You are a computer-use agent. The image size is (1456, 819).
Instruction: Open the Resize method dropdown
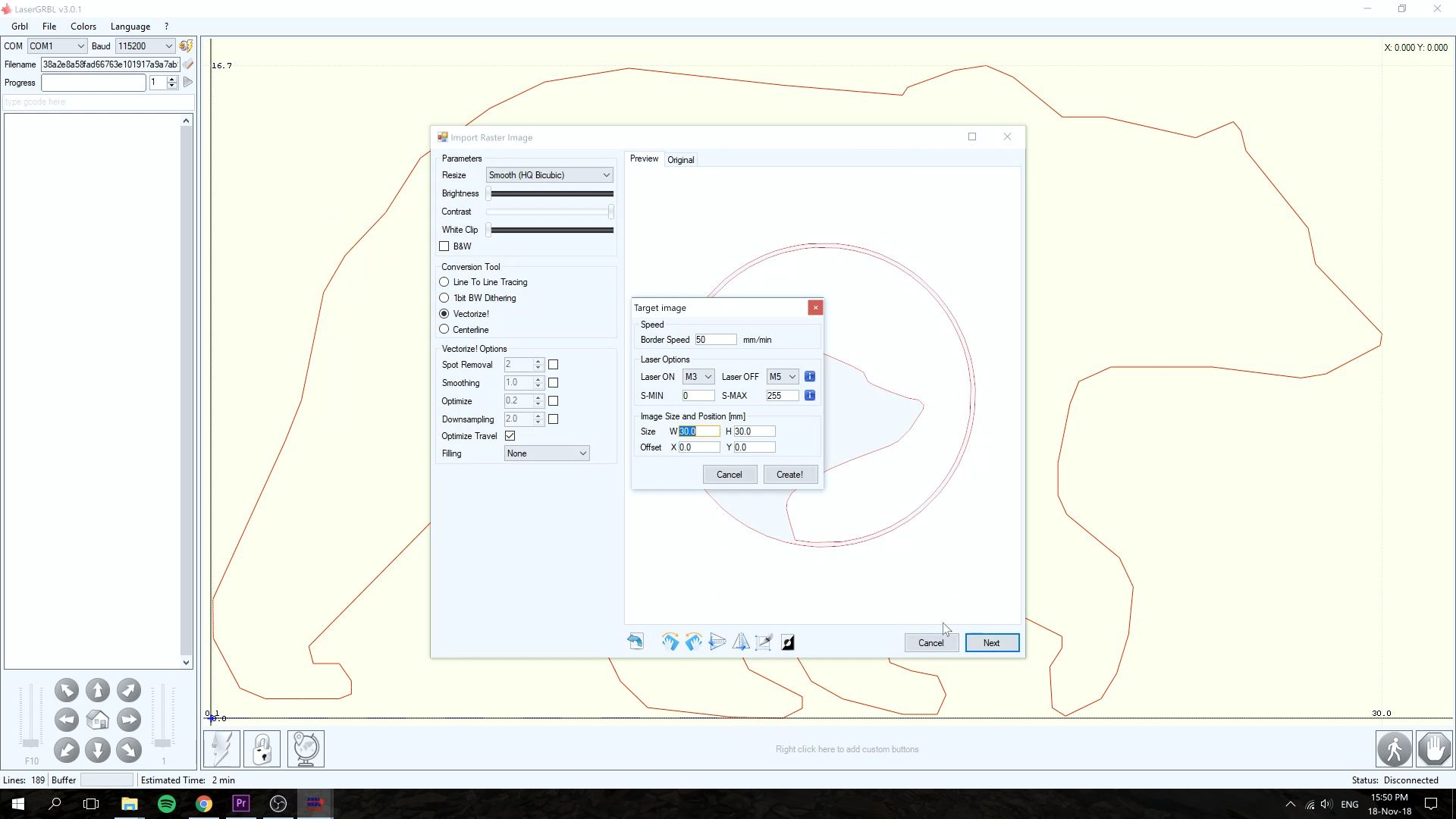coord(549,175)
